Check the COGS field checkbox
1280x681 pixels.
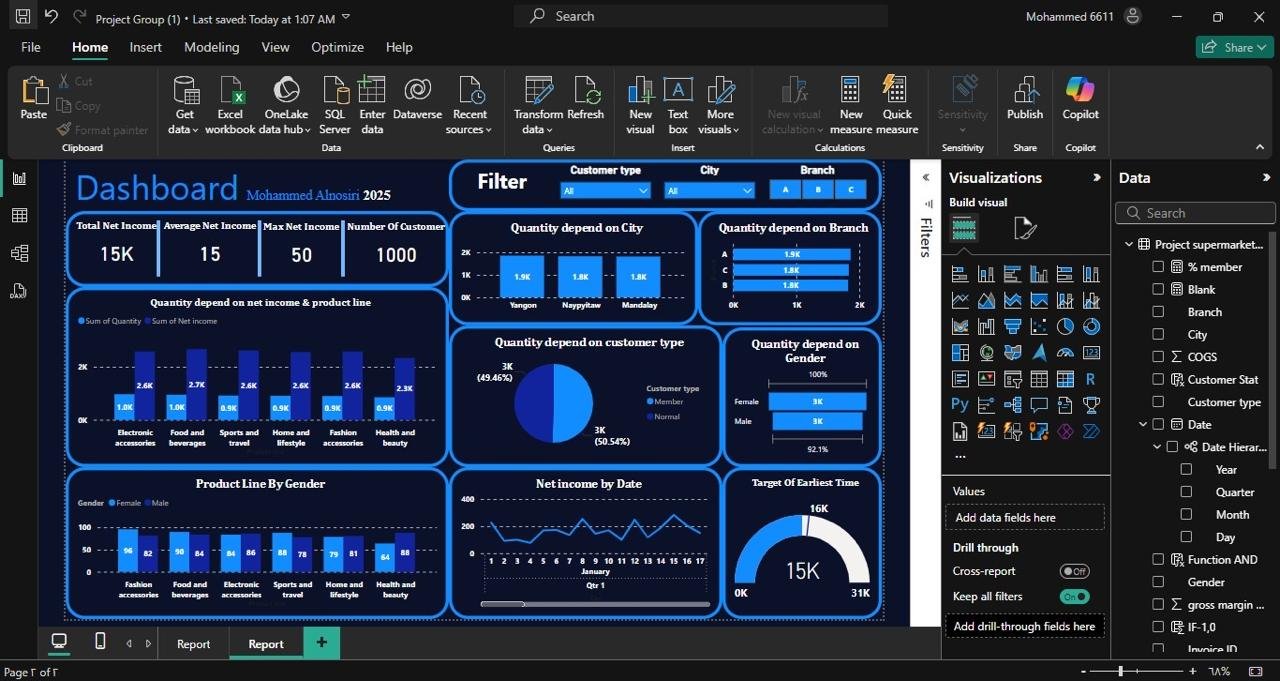(1158, 357)
